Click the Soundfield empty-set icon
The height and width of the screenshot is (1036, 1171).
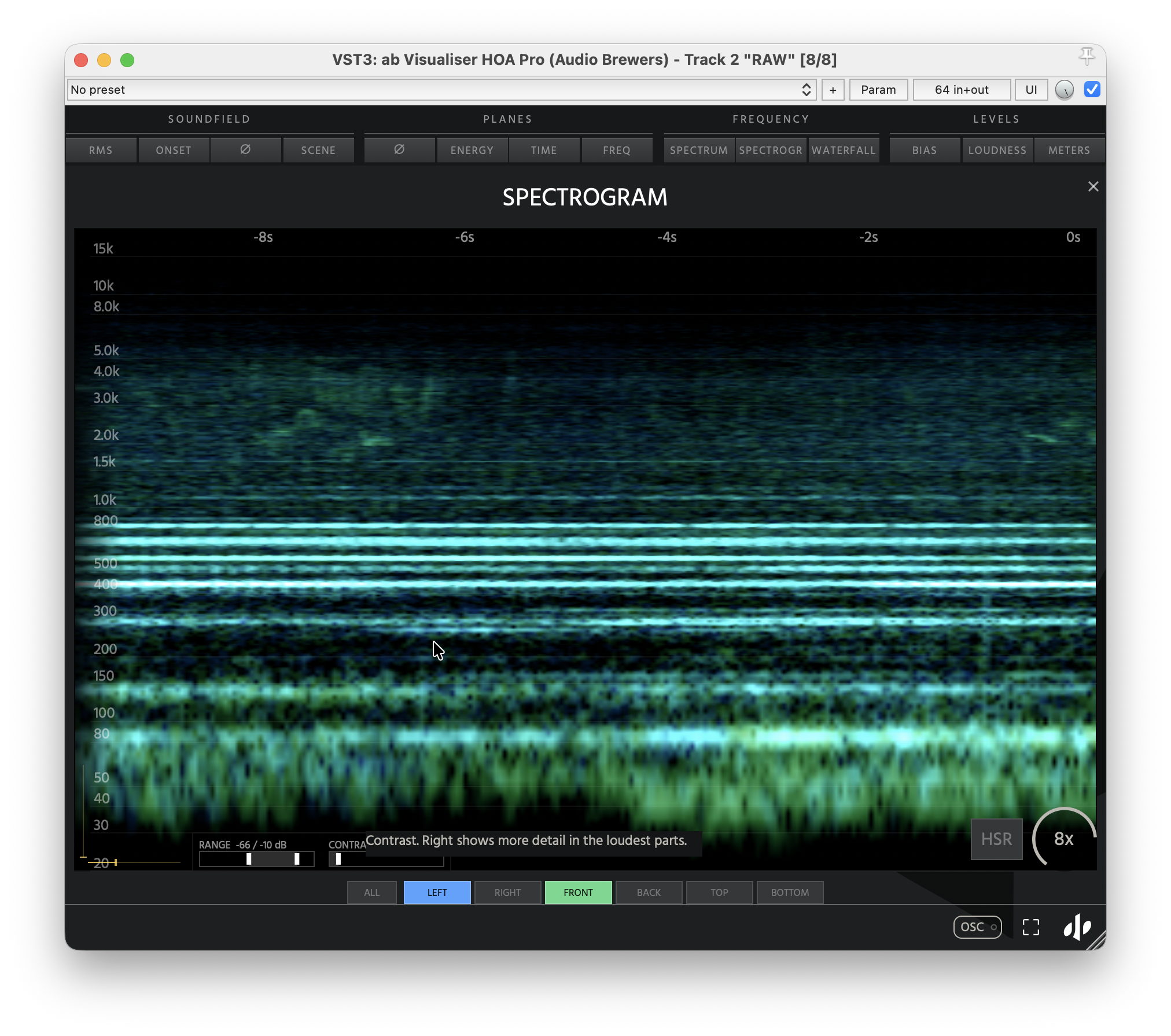pyautogui.click(x=245, y=150)
